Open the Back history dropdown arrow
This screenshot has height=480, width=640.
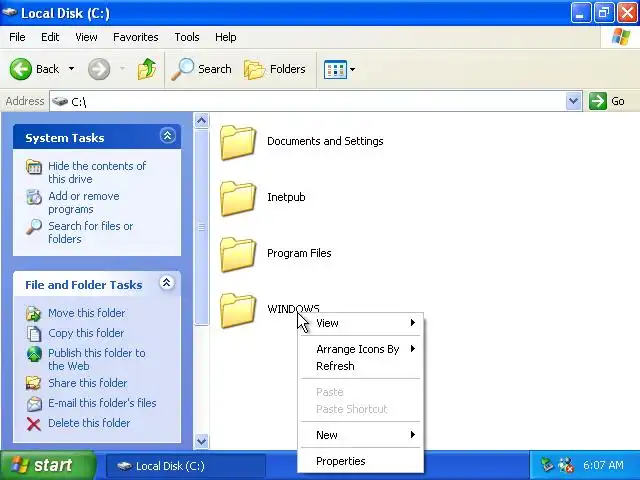tap(71, 69)
